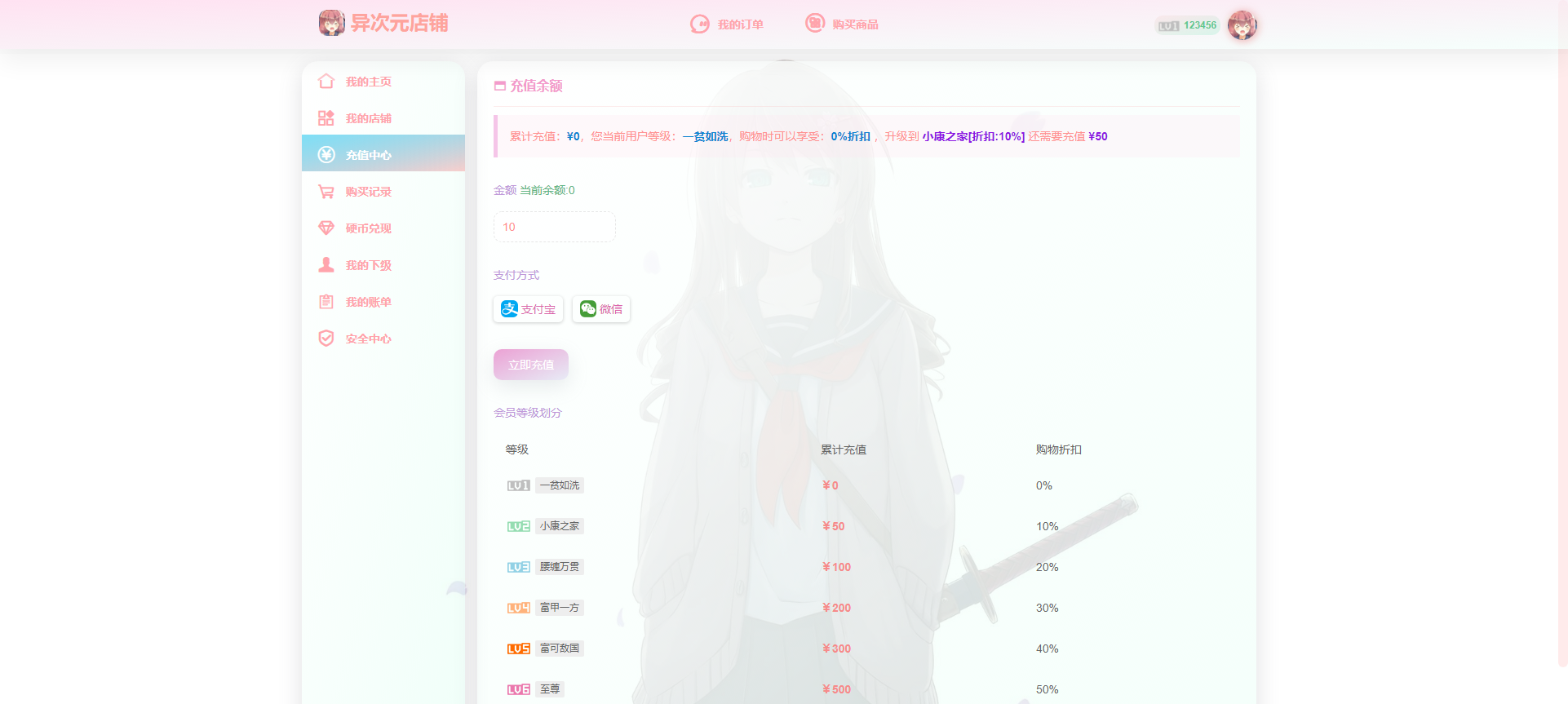Click the LV3 level badge in table
The height and width of the screenshot is (704, 1568).
click(x=518, y=567)
